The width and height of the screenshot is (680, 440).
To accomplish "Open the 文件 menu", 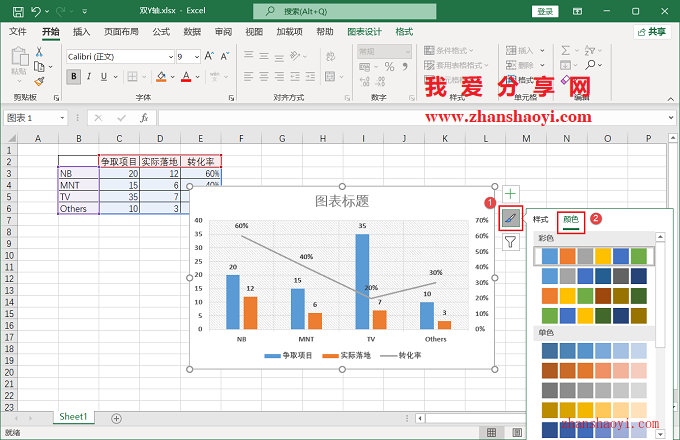I will point(18,32).
